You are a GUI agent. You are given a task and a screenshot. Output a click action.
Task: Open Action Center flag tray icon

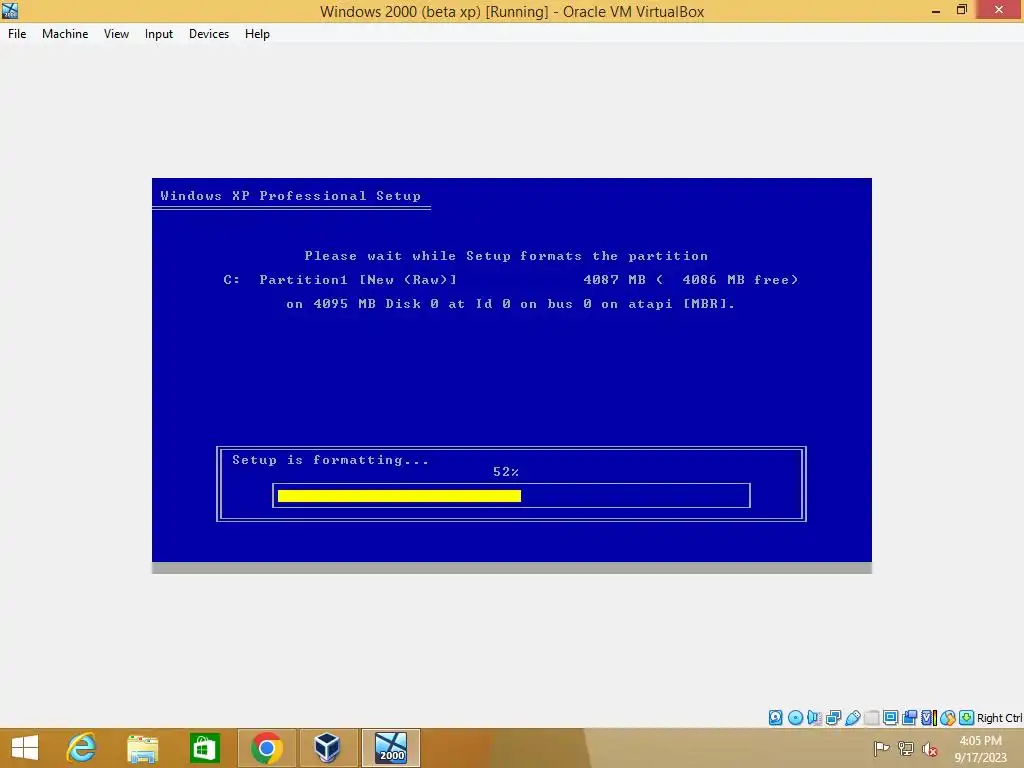(881, 749)
